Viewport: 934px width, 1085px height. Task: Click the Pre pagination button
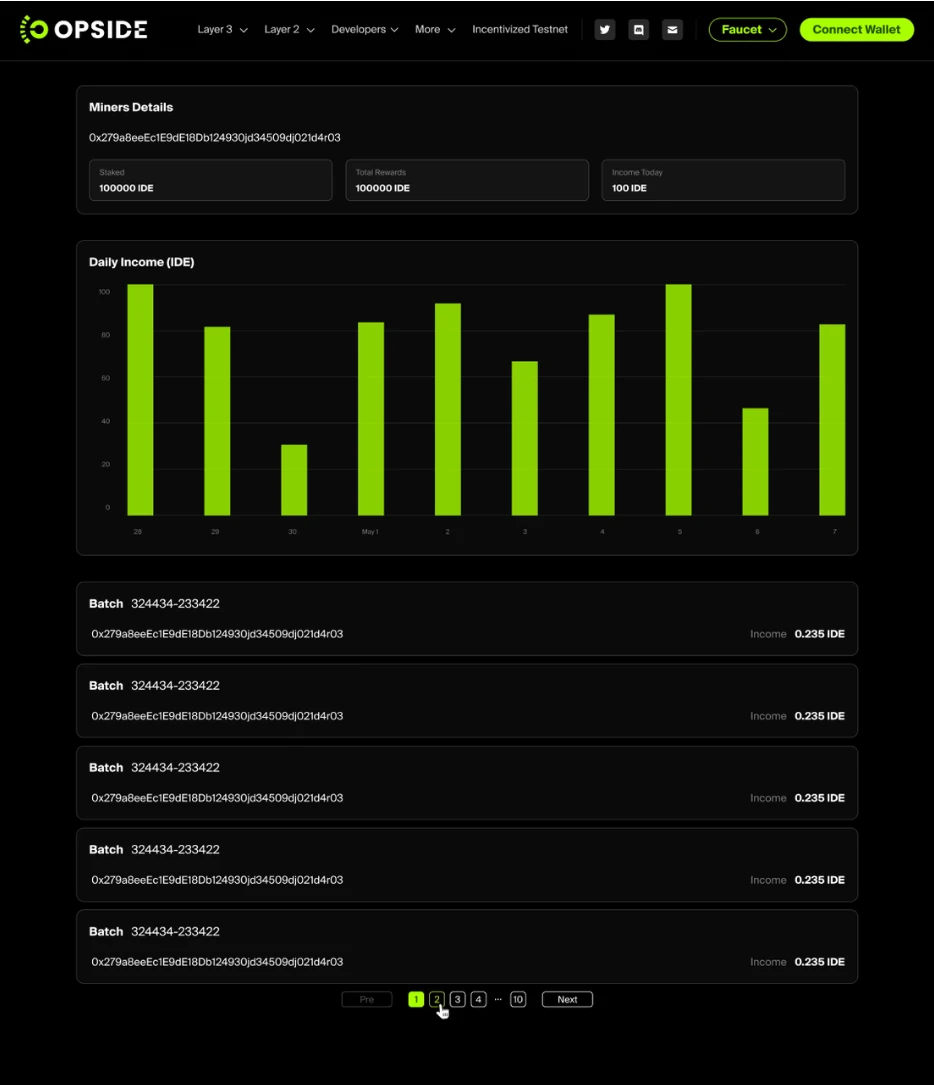[367, 999]
